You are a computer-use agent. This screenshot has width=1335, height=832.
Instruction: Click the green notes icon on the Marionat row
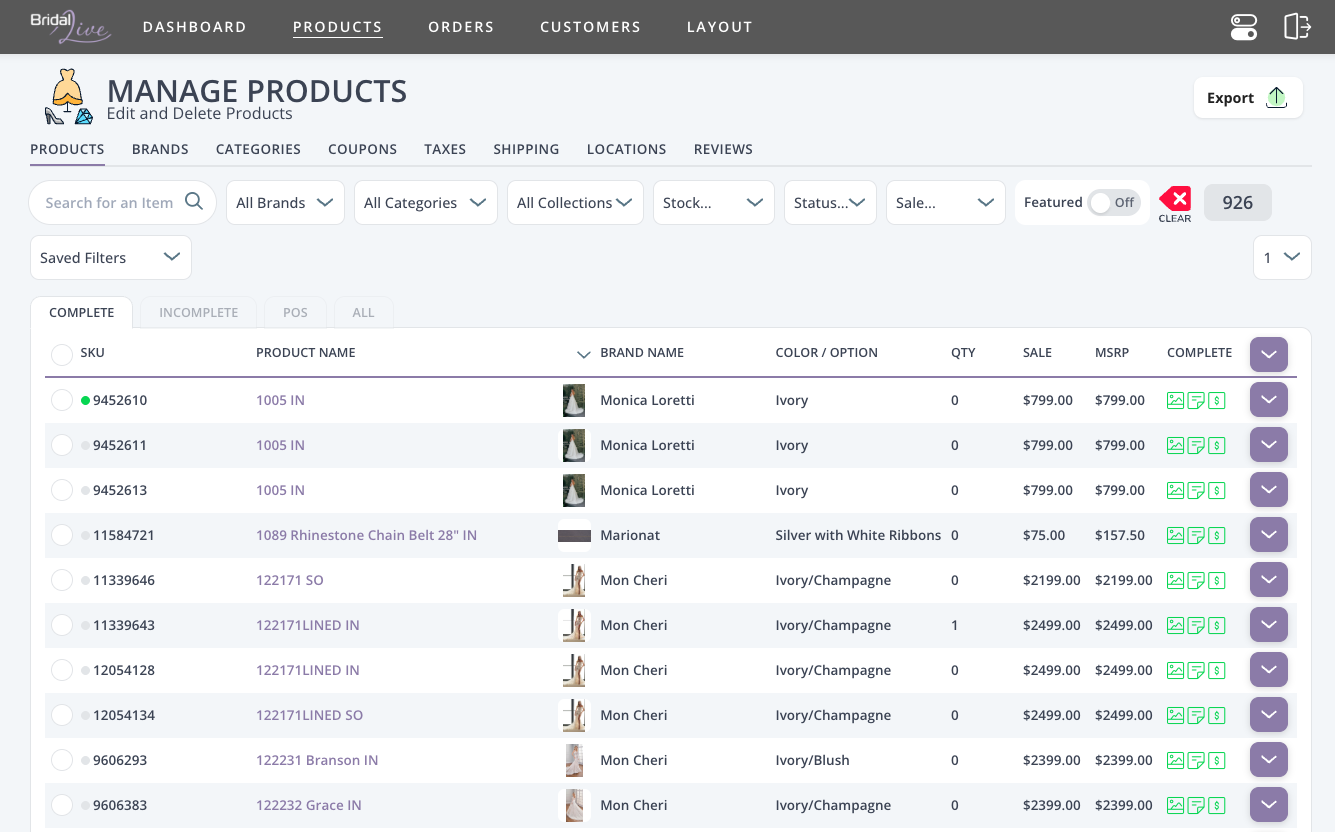click(1196, 534)
